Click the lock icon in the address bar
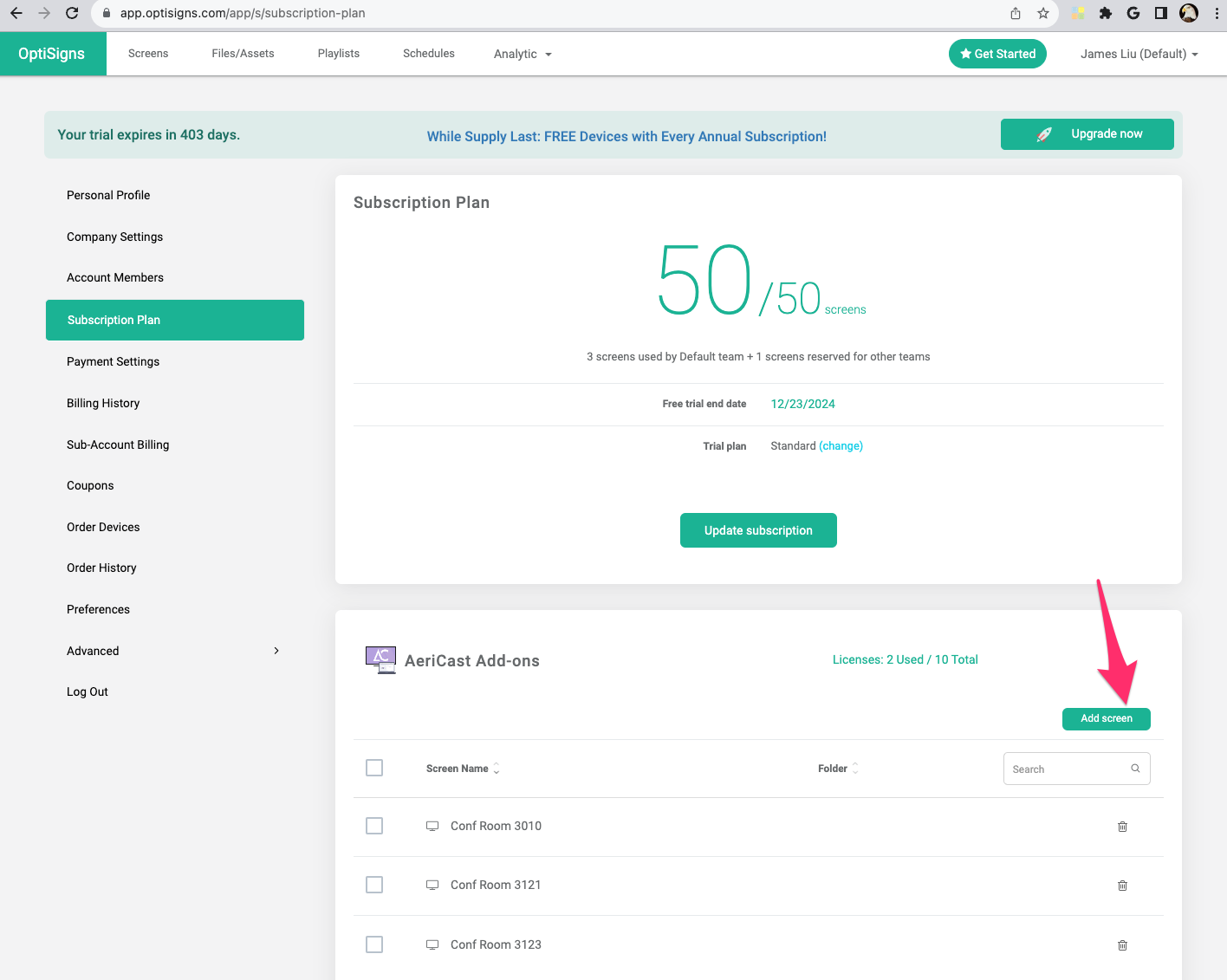 [x=107, y=13]
